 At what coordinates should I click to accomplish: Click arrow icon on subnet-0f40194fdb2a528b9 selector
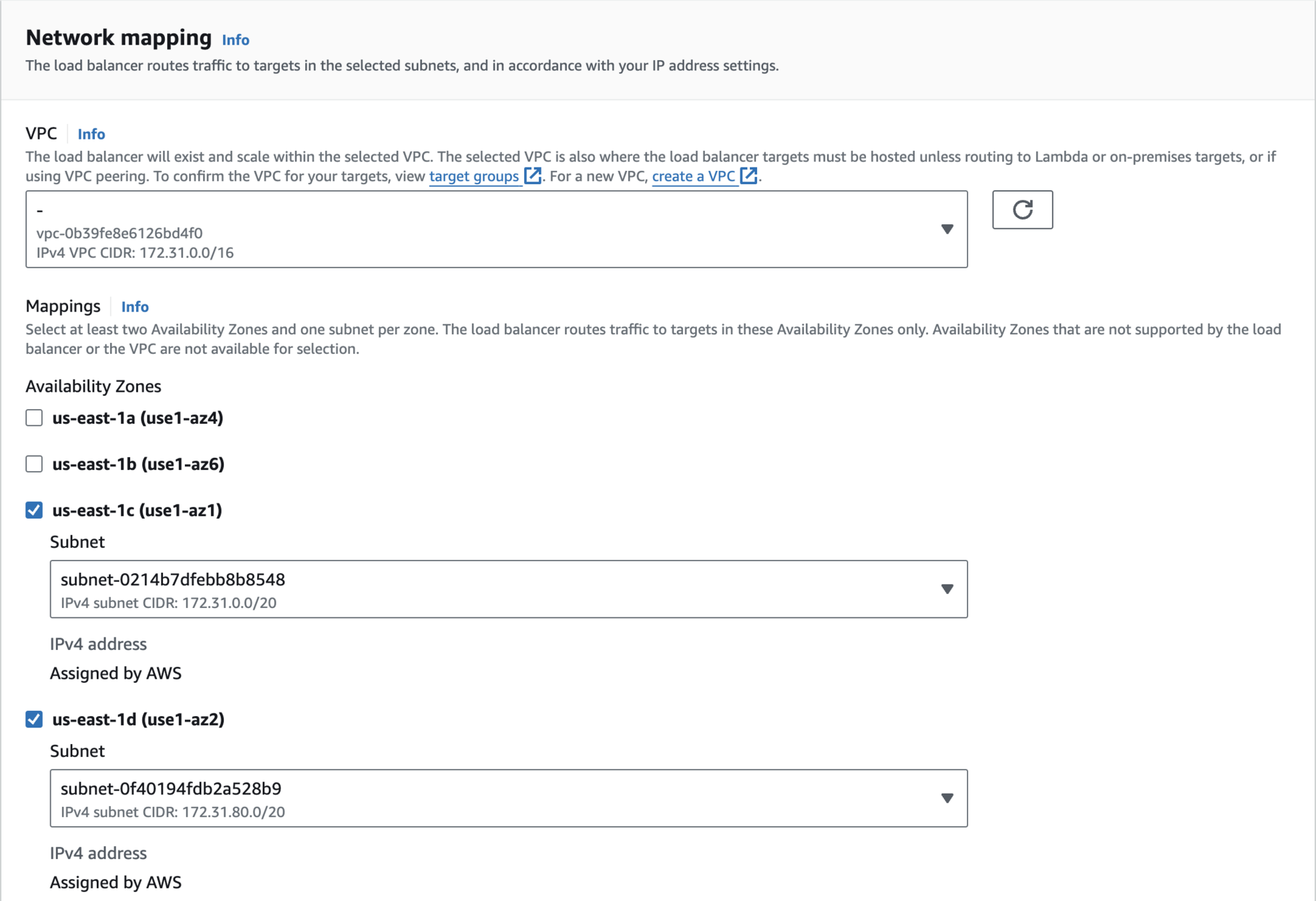946,798
